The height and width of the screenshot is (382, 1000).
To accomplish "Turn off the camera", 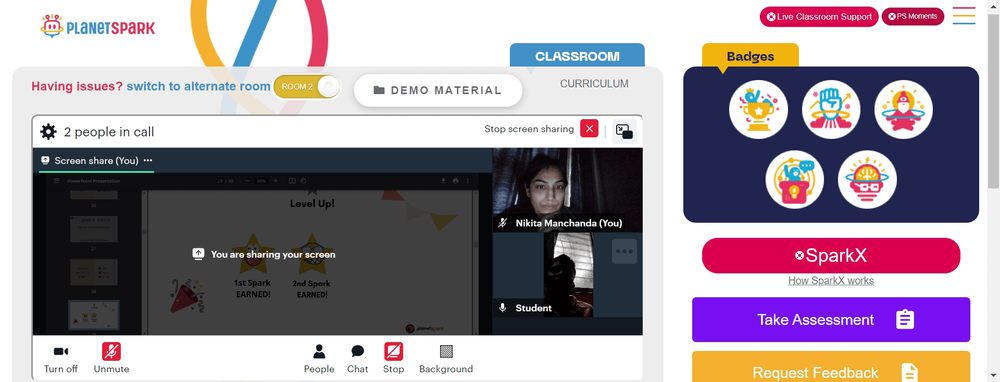I will pyautogui.click(x=61, y=359).
